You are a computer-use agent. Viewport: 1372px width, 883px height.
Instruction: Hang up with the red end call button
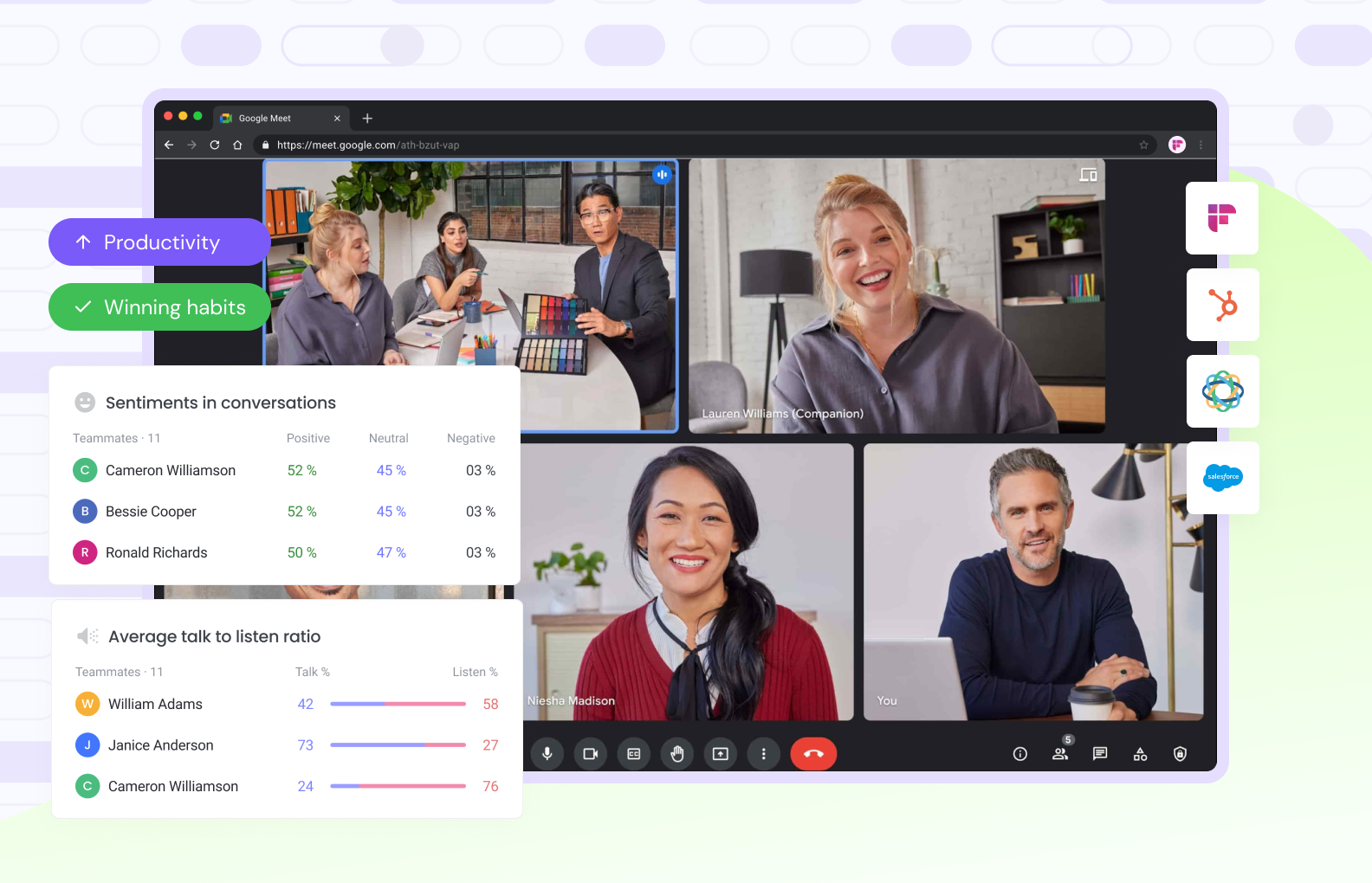813,754
